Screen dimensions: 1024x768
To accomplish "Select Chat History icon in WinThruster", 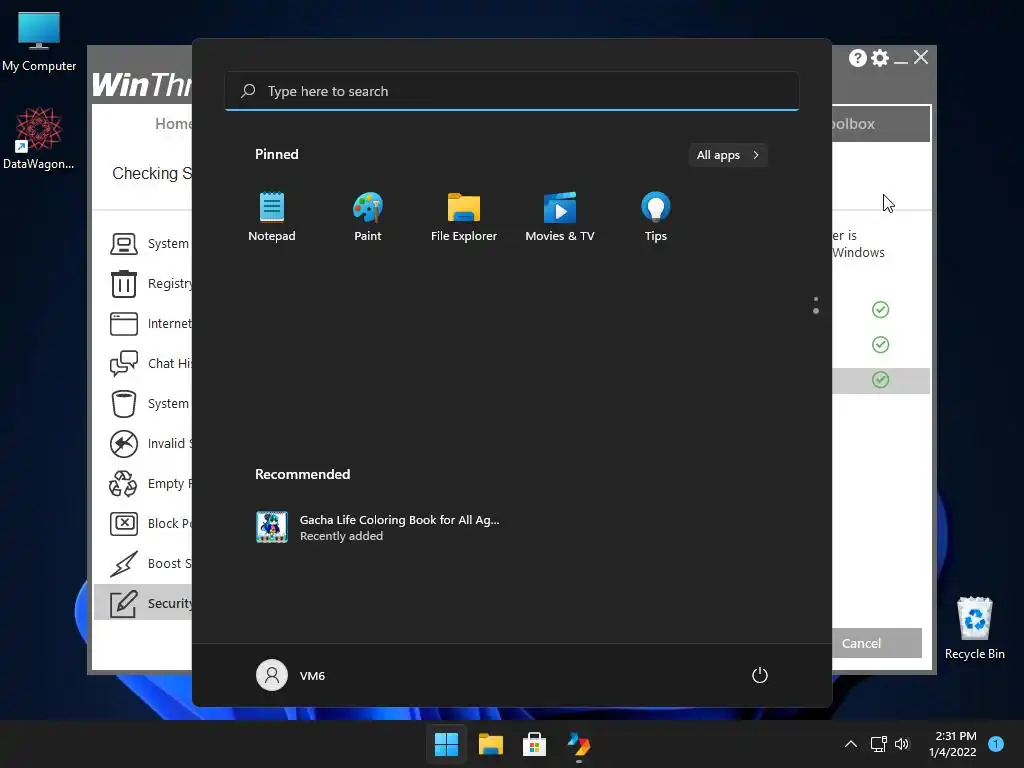I will pyautogui.click(x=123, y=364).
